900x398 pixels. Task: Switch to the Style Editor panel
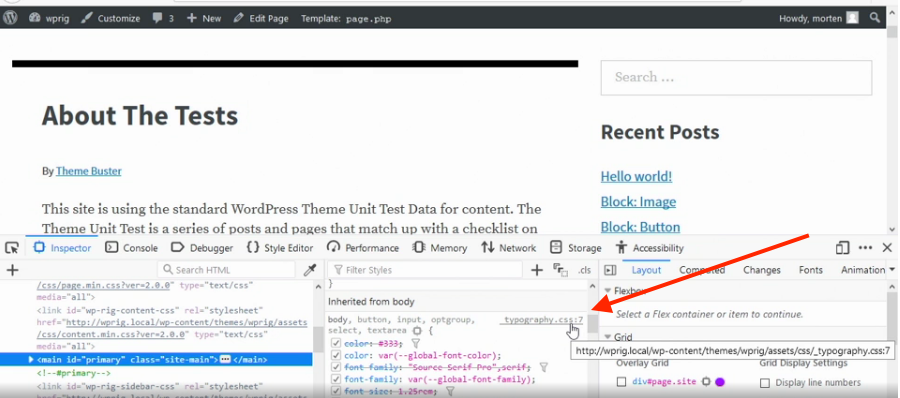coord(280,248)
